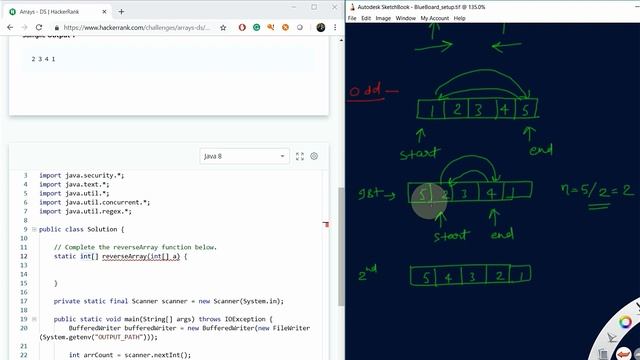Open the color wheel in SketchBook lagoon
This screenshot has width=640, height=360.
tap(625, 322)
